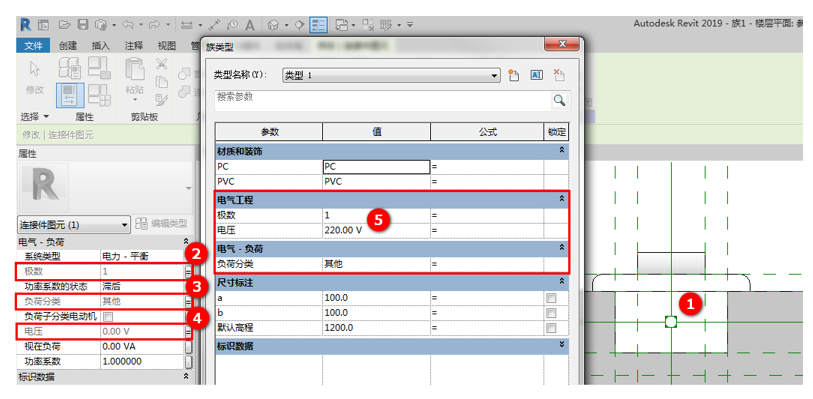Enable the 负荷子分类电动机 checkbox
Viewport: 813px width, 399px height.
coord(108,316)
